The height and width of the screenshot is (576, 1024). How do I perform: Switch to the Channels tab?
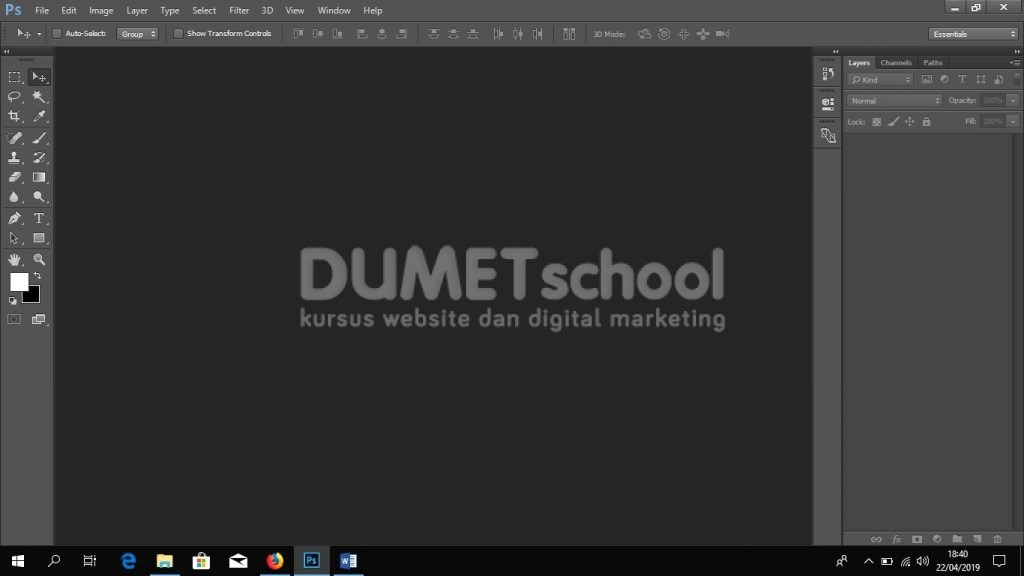coord(895,63)
